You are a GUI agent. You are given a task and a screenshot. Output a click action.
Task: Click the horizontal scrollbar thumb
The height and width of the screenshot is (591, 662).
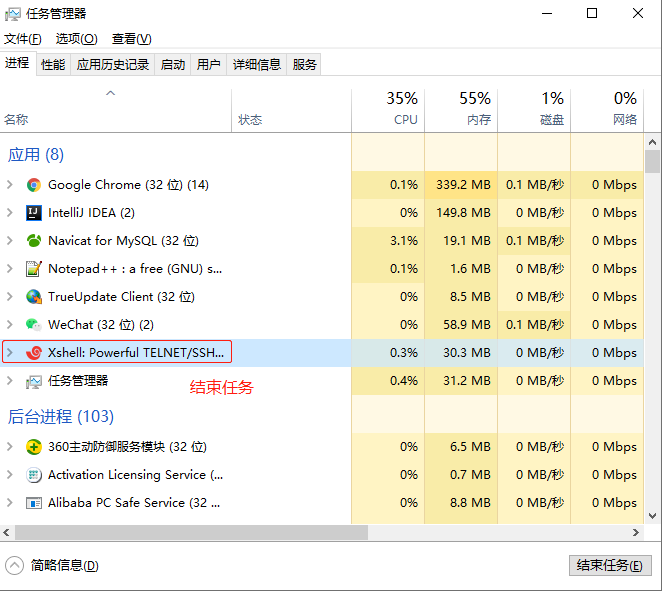pos(191,532)
